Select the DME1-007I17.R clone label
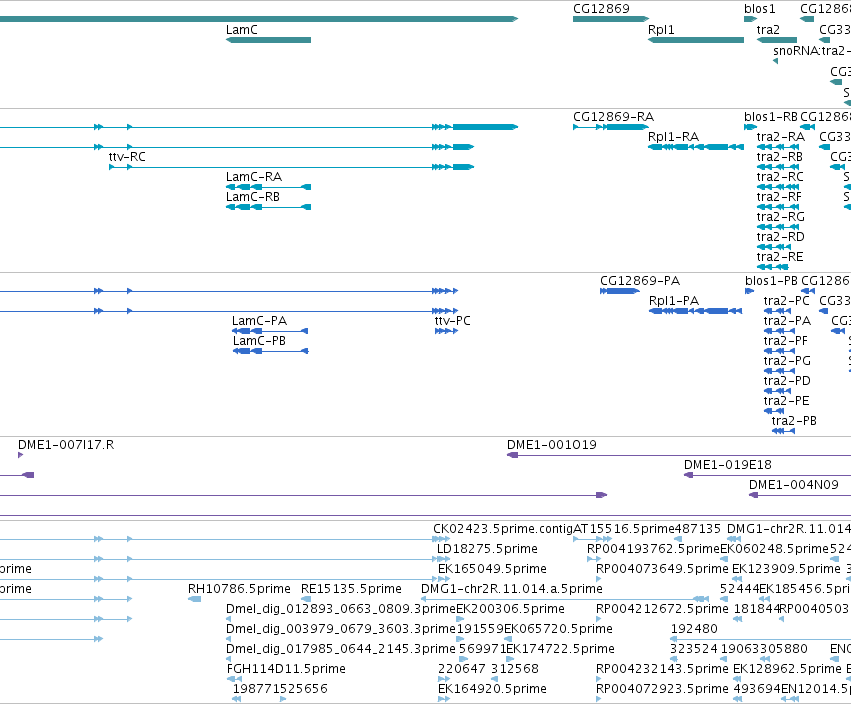This screenshot has width=851, height=704. coord(66,445)
